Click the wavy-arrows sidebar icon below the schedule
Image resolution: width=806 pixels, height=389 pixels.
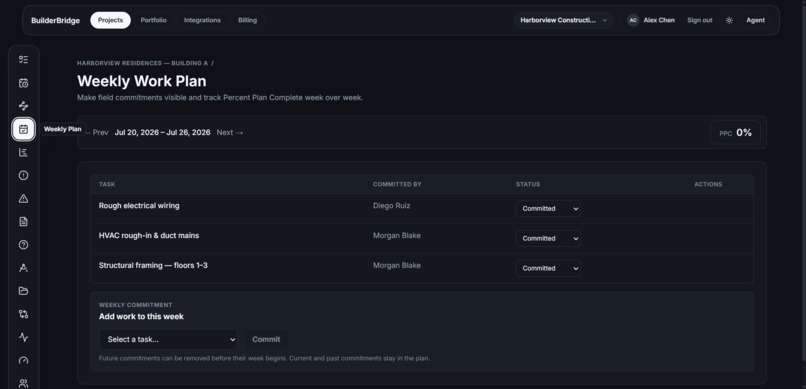coord(23,106)
